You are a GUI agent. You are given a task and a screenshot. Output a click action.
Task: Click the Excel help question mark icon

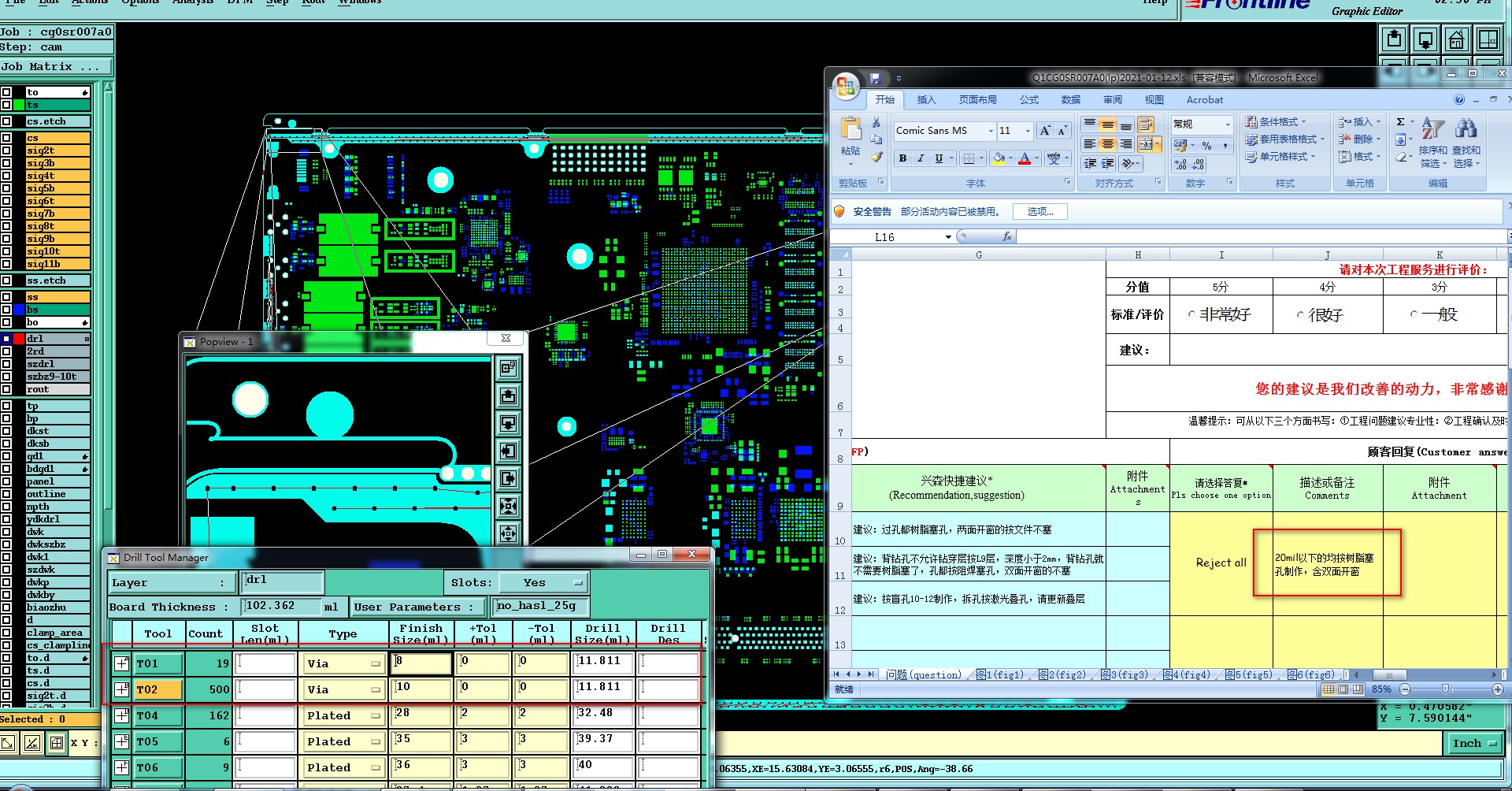pos(1459,100)
